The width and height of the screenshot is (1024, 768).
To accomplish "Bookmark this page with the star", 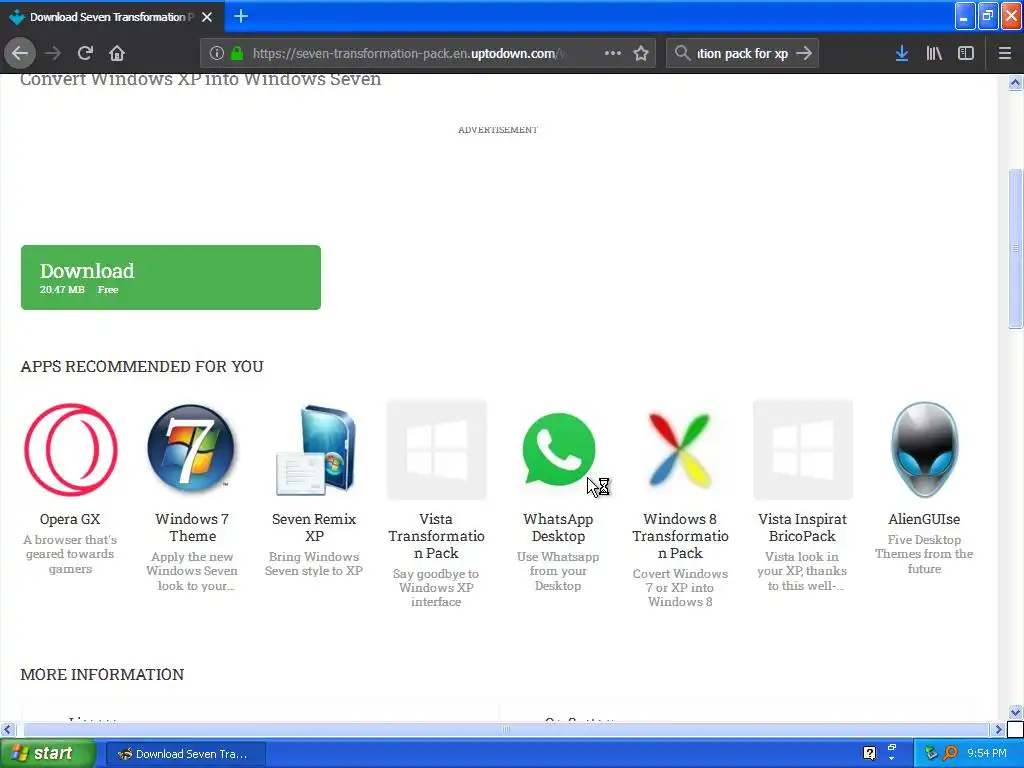I will click(641, 54).
